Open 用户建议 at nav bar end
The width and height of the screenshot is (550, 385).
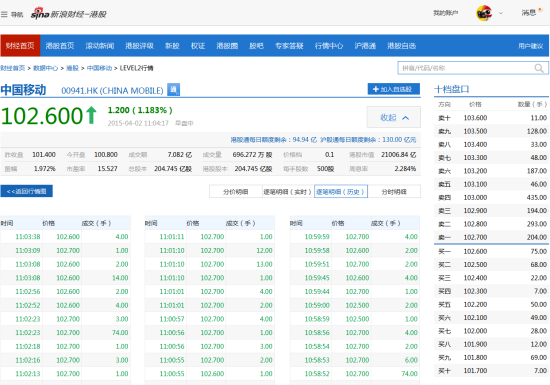click(530, 46)
